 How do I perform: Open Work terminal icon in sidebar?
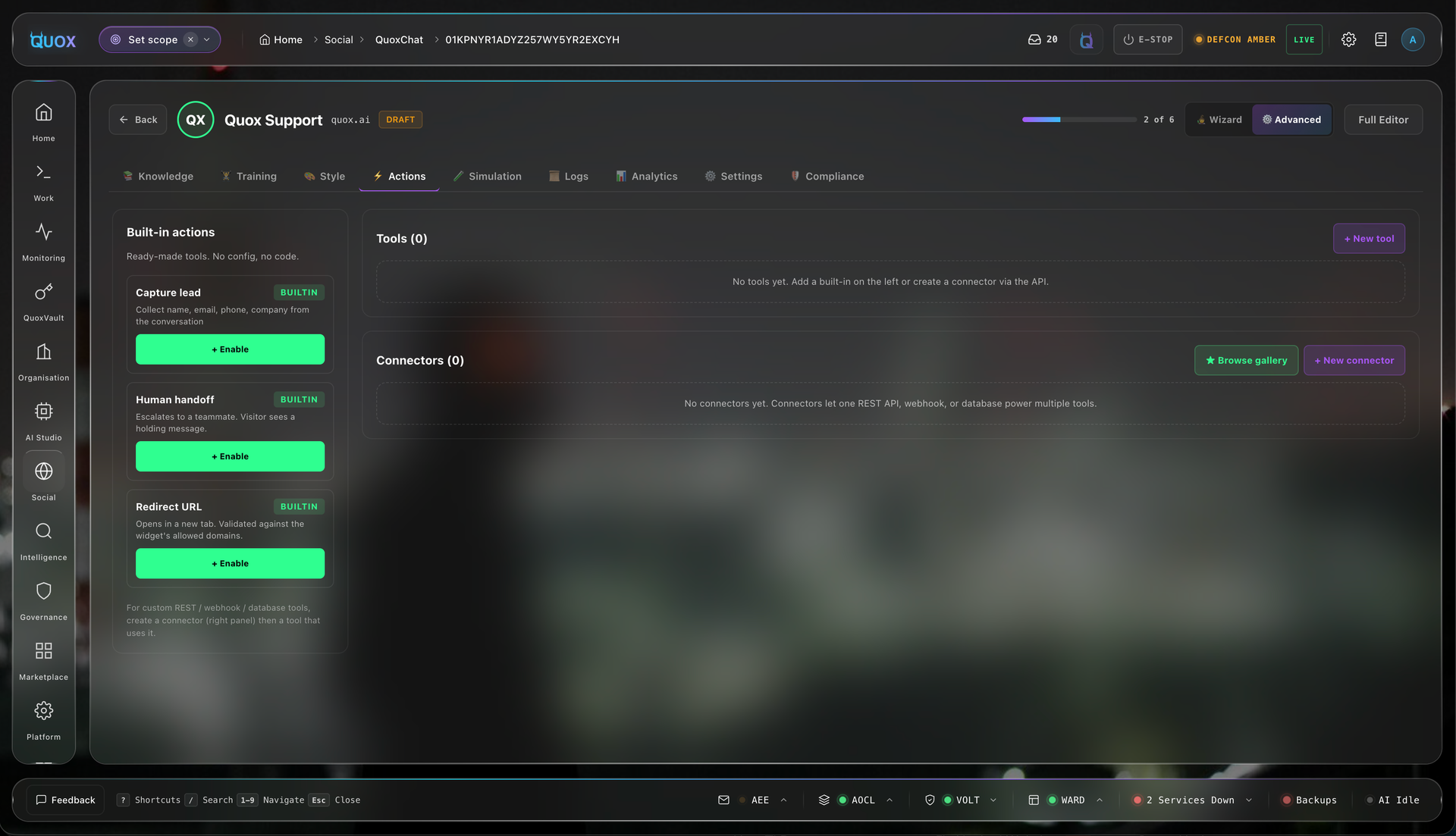click(x=43, y=181)
